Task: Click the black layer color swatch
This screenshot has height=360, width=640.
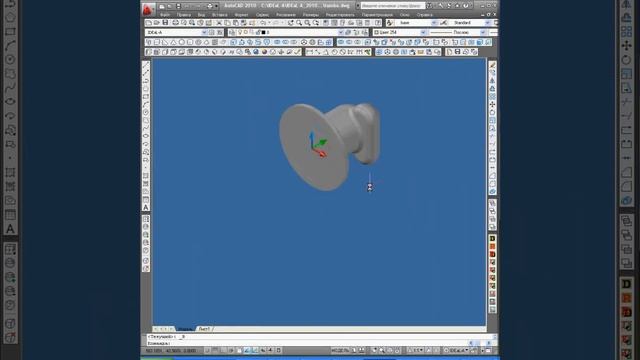Action: tap(263, 32)
